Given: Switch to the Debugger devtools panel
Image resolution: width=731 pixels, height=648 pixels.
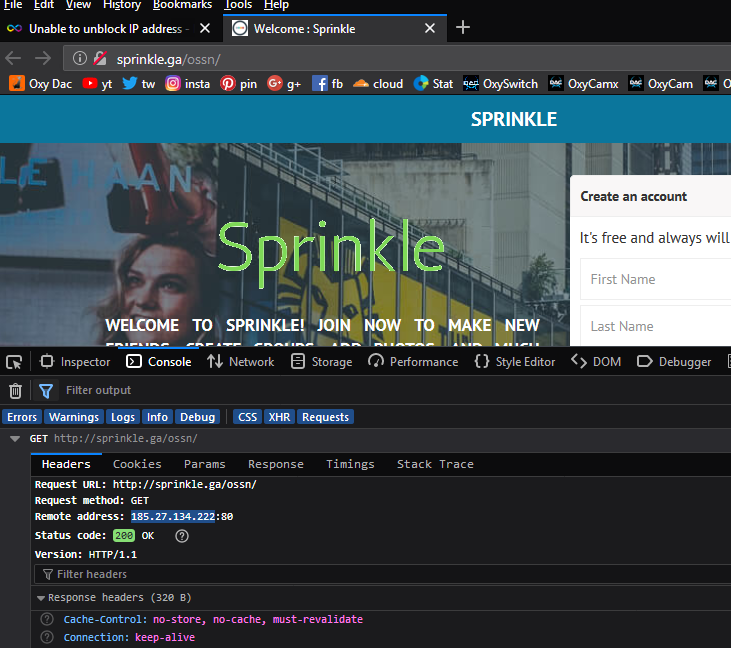Looking at the screenshot, I should [x=674, y=362].
